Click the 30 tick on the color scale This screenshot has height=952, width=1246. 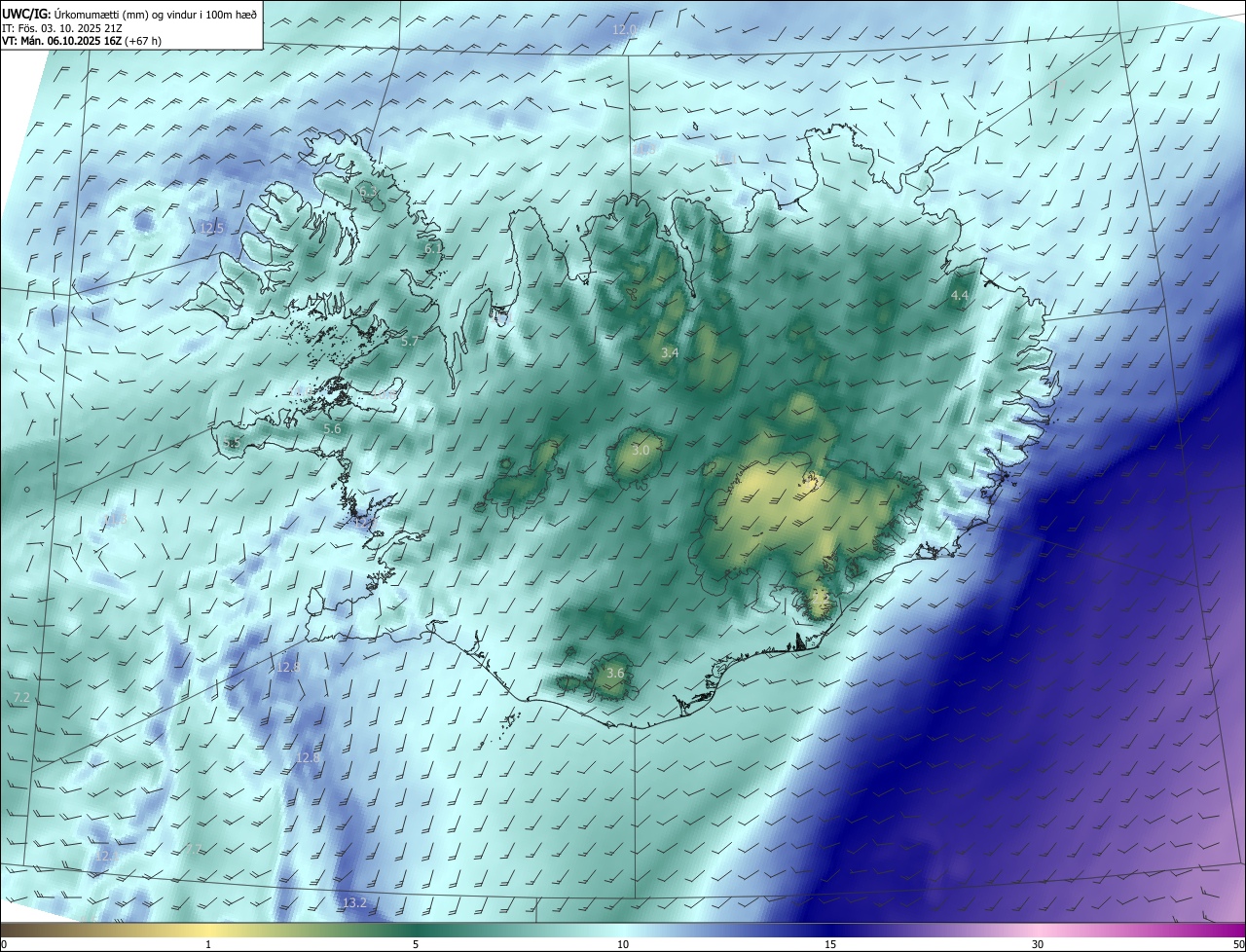pos(1038,944)
